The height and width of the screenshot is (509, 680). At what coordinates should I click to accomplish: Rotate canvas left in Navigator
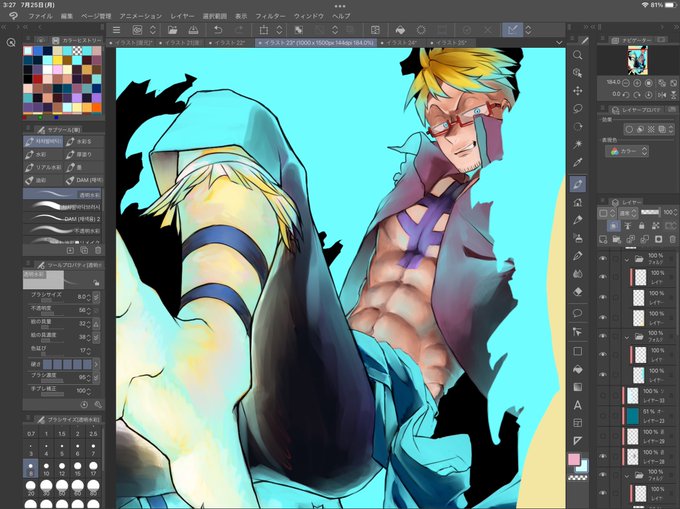625,94
